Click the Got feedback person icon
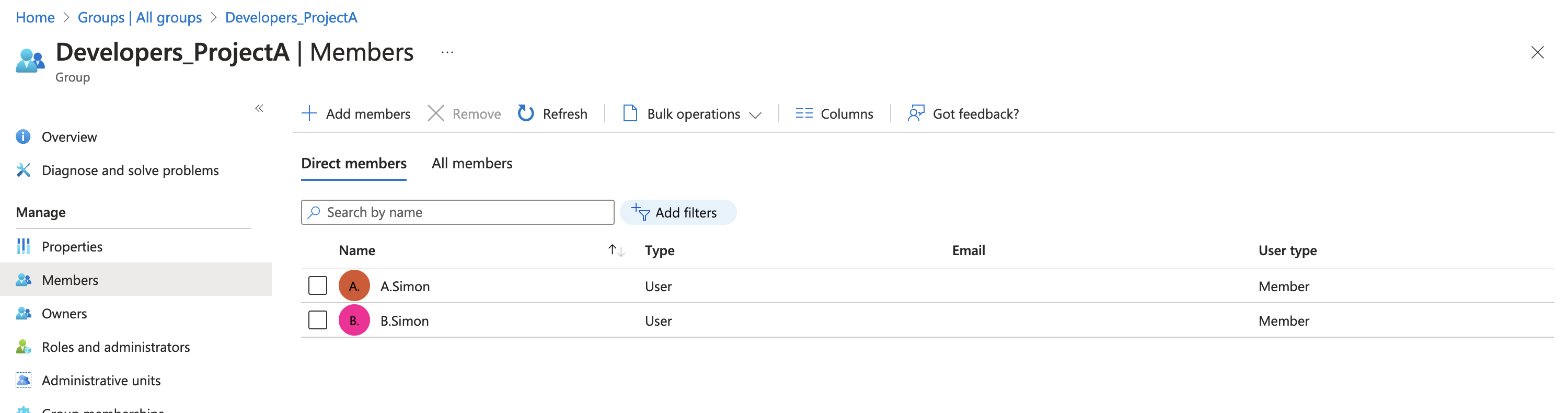The width and height of the screenshot is (1568, 413). click(916, 113)
